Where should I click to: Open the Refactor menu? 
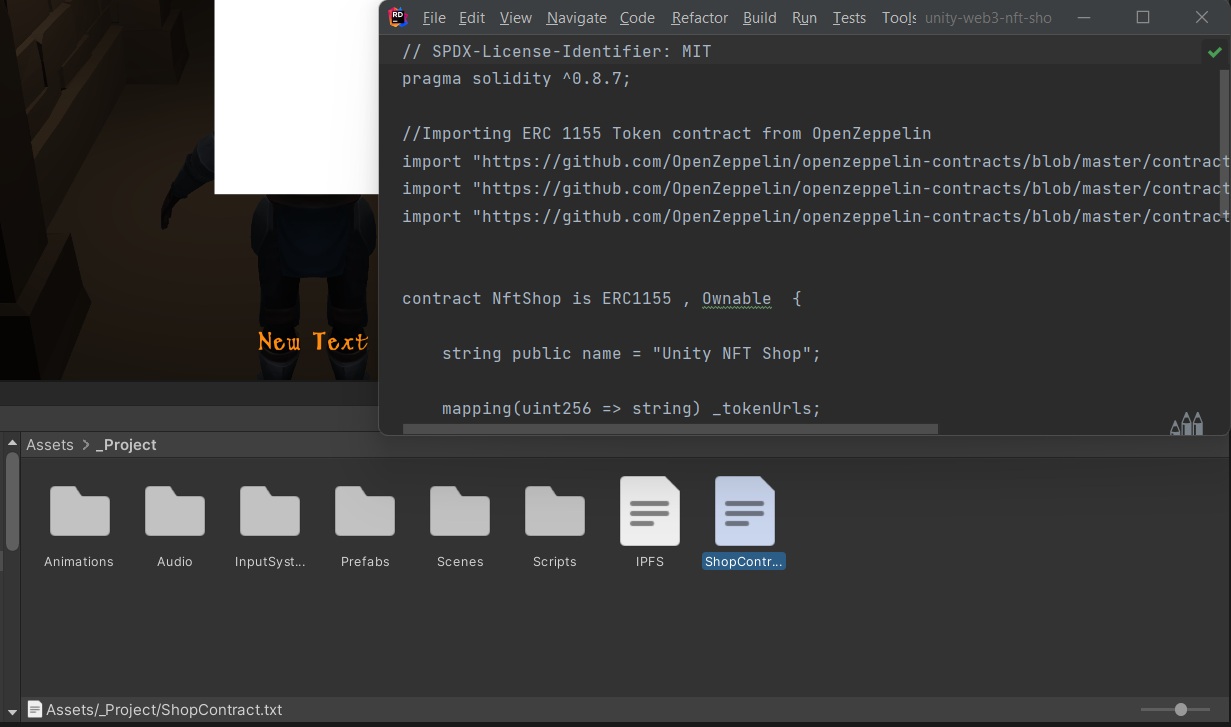(x=700, y=18)
